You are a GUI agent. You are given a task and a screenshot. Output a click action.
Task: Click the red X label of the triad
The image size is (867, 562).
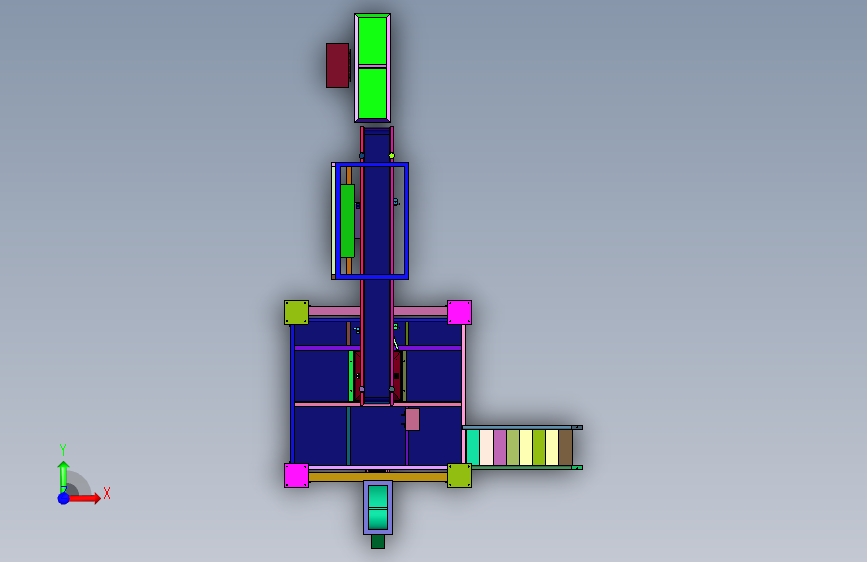click(x=107, y=493)
